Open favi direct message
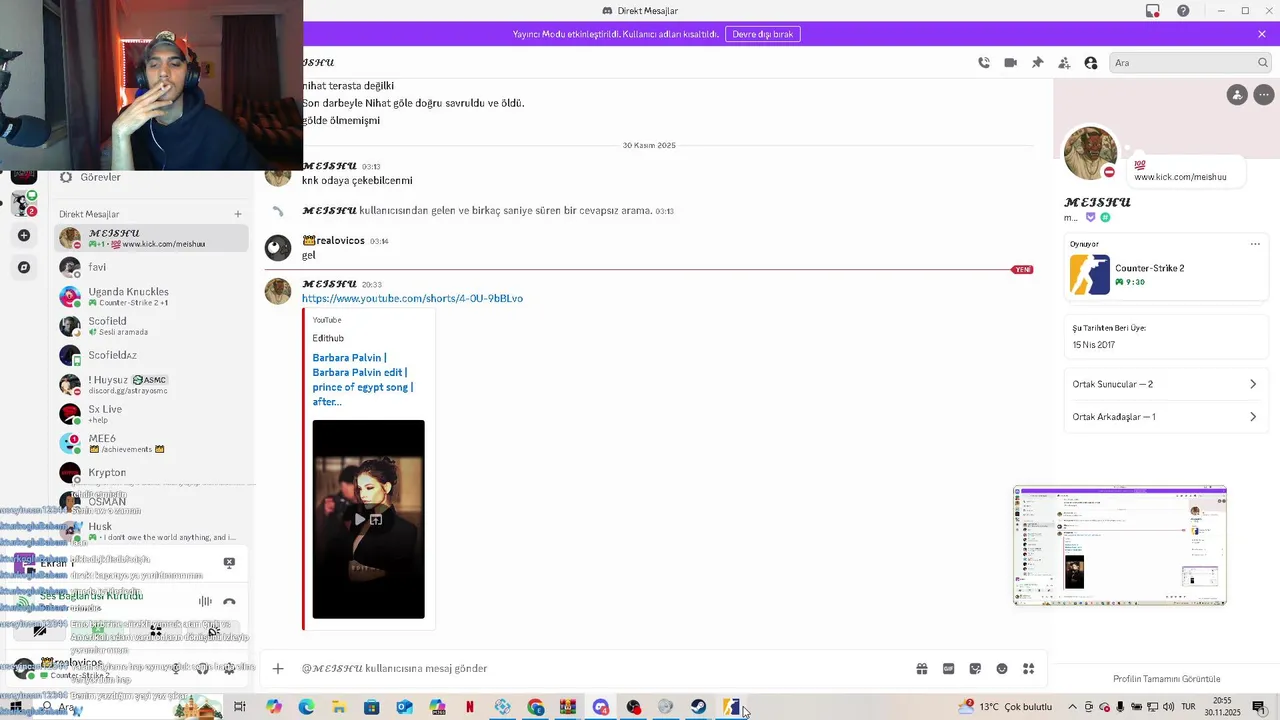 pyautogui.click(x=152, y=267)
